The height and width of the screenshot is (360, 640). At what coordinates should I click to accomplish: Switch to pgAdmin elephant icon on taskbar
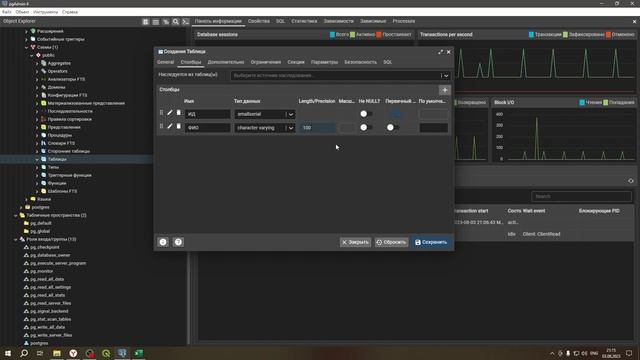point(122,353)
